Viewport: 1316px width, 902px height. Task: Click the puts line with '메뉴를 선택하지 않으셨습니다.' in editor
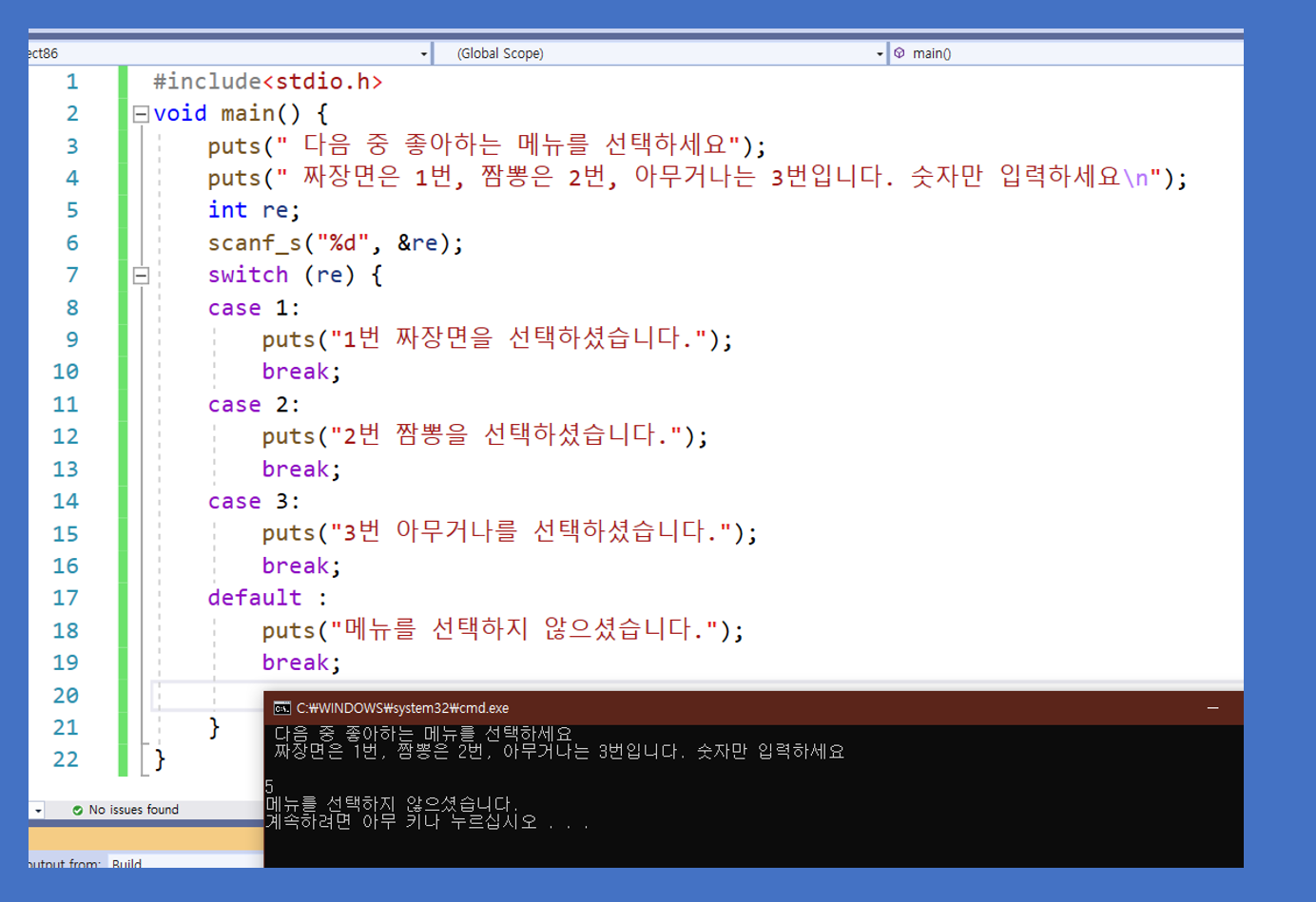(x=503, y=630)
